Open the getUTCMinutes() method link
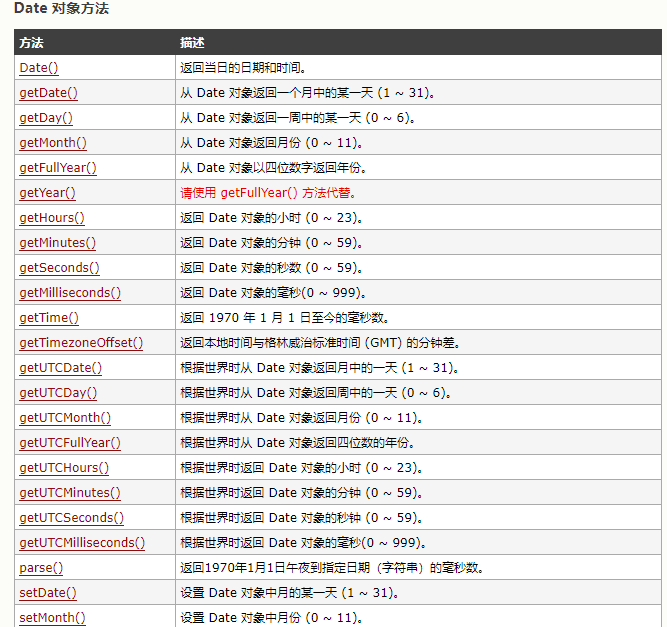The width and height of the screenshot is (667, 627). (70, 493)
